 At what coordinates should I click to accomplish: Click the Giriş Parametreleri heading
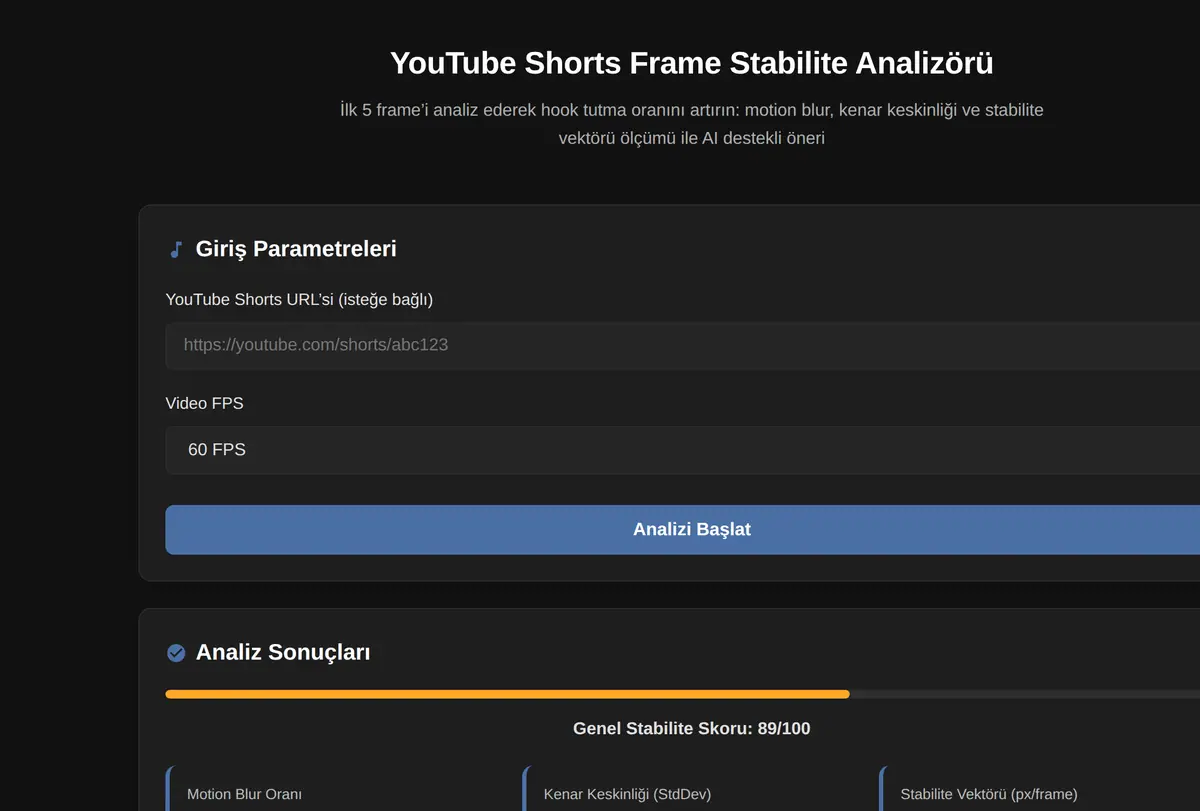pos(296,249)
